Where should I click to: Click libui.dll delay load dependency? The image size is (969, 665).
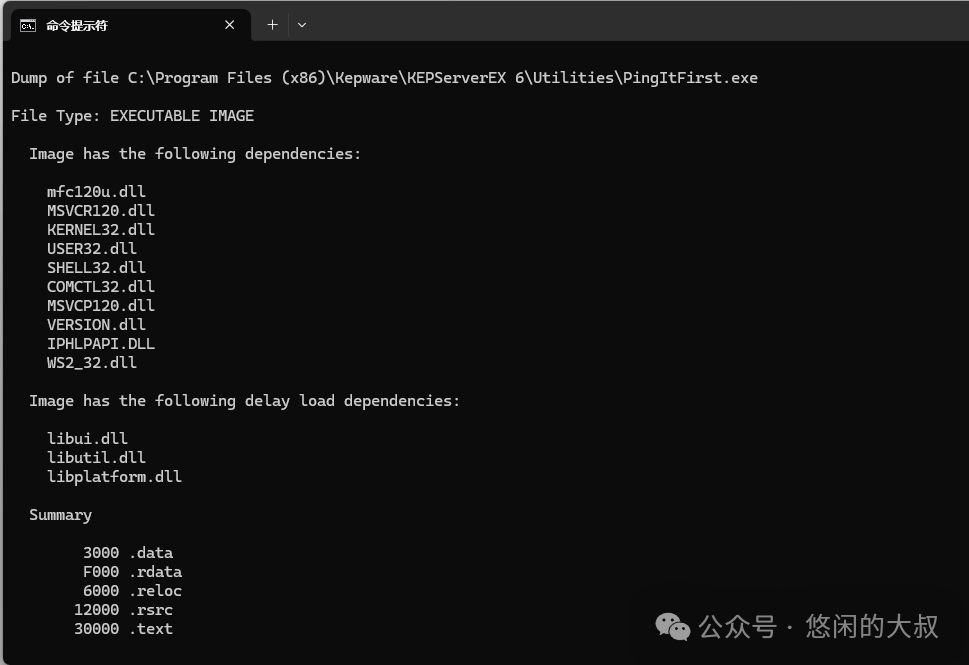click(87, 439)
